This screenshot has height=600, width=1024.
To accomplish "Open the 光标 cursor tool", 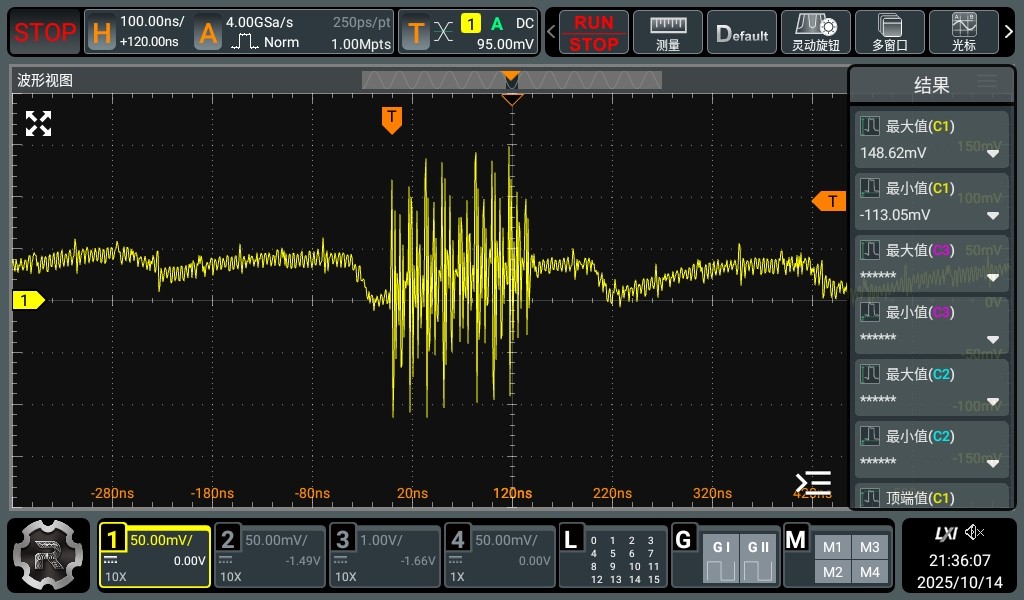I will click(965, 33).
